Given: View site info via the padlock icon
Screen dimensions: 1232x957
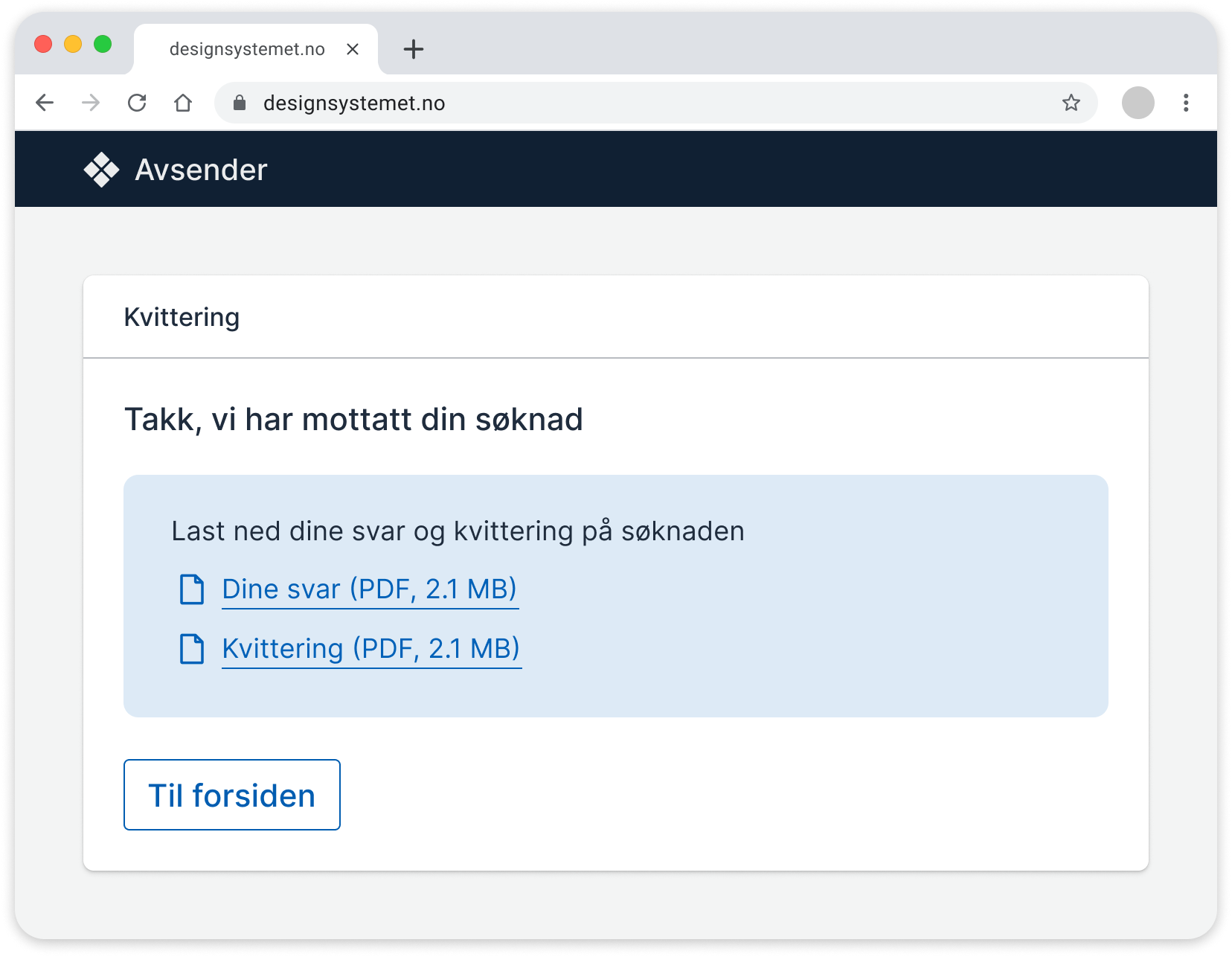Looking at the screenshot, I should coord(240,103).
